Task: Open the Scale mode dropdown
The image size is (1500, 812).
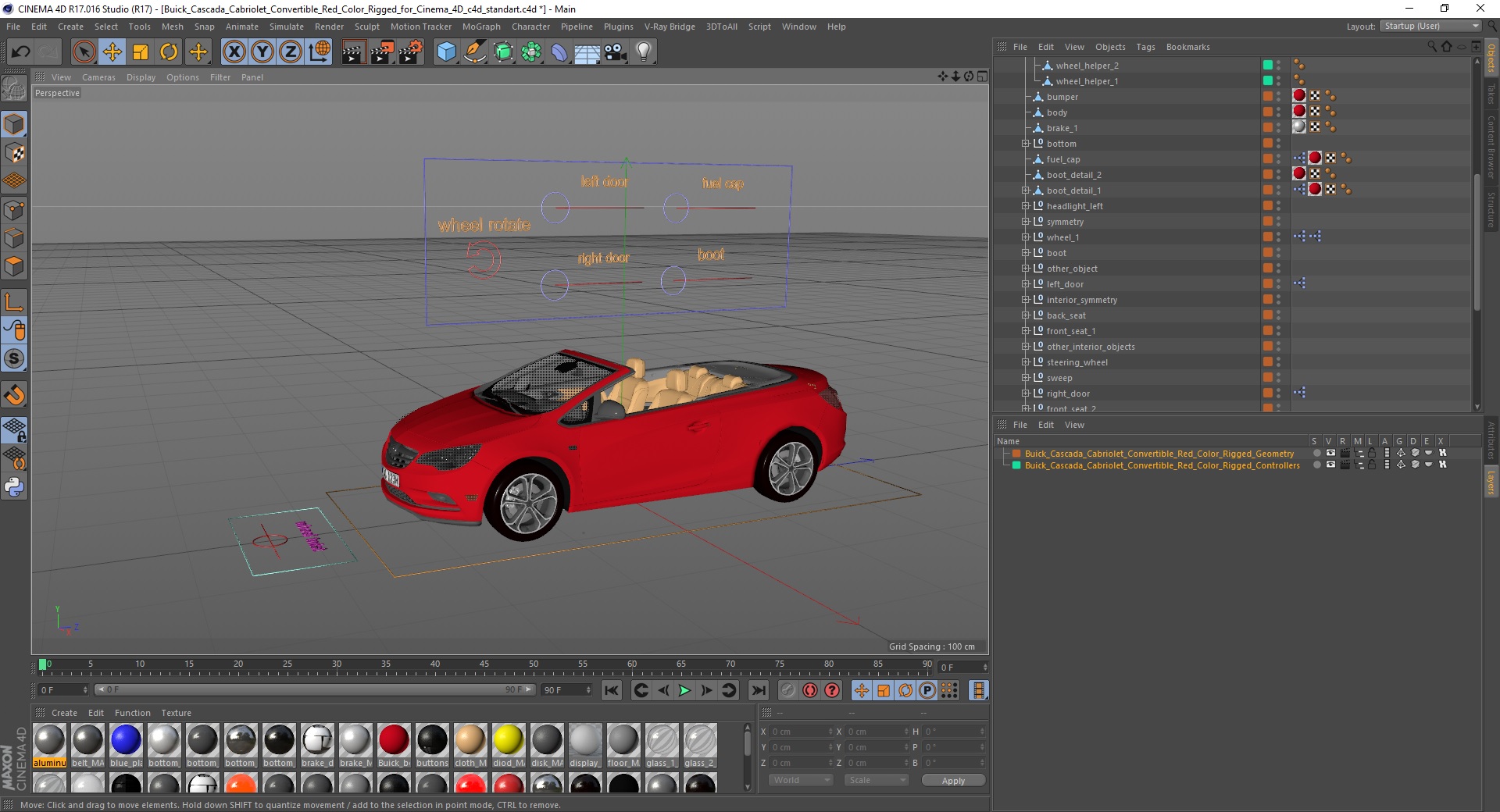Action: (x=877, y=780)
